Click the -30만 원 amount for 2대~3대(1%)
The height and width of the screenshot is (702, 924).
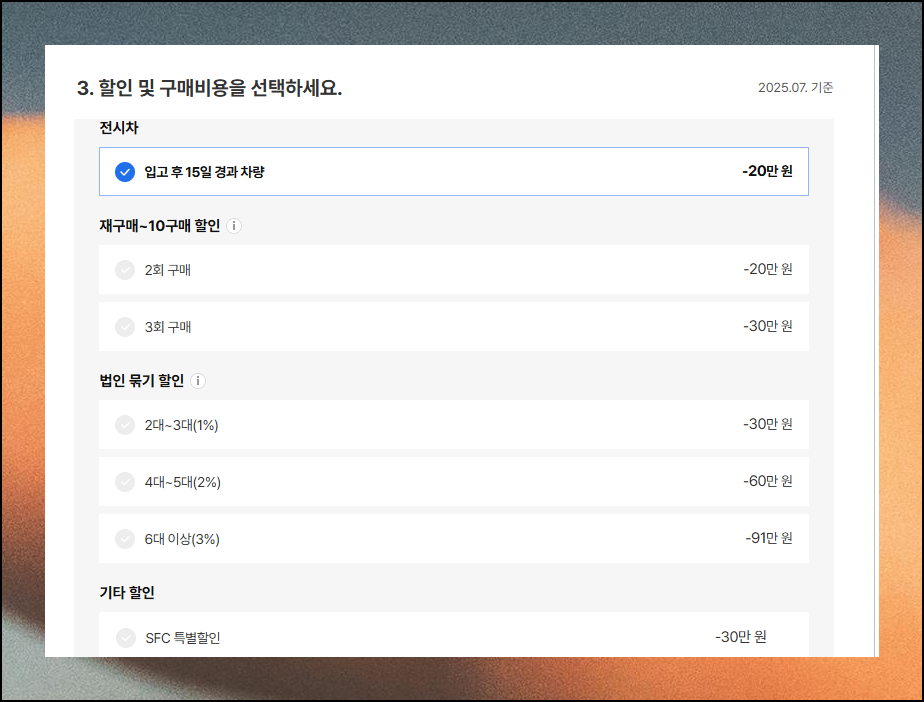click(x=768, y=424)
